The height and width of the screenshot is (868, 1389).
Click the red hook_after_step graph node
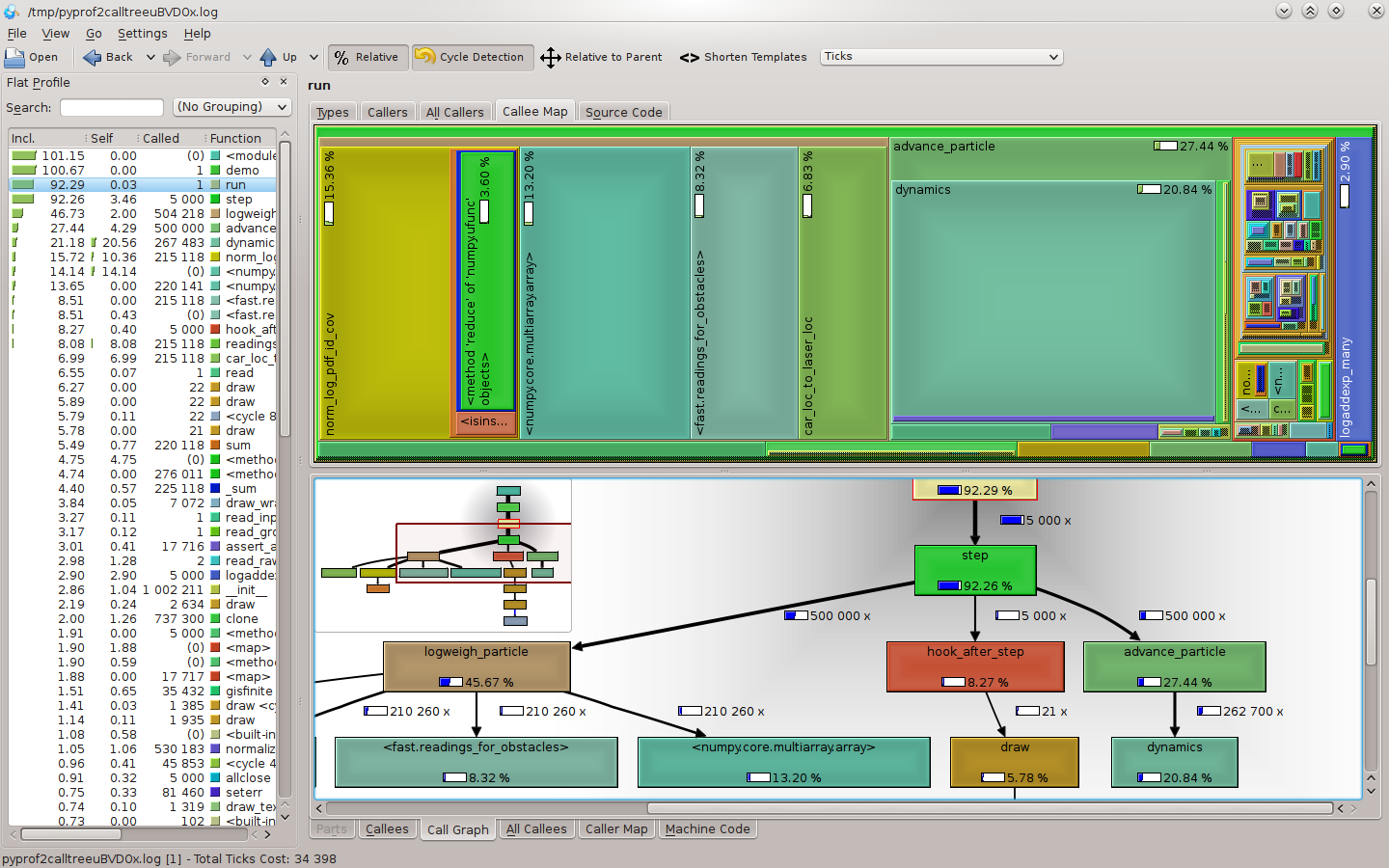tap(975, 666)
